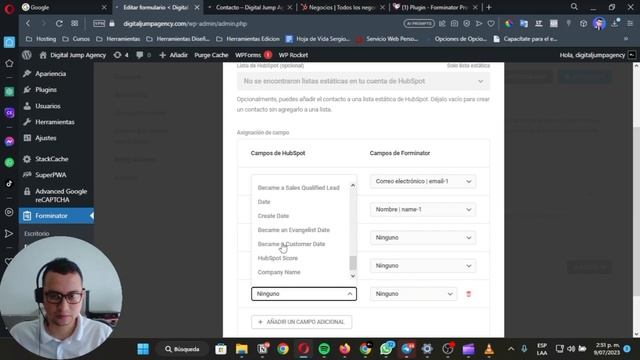Screen dimensions: 640x360
Task: Open the Hosting bookmarks folder
Action: pyautogui.click(x=41, y=39)
